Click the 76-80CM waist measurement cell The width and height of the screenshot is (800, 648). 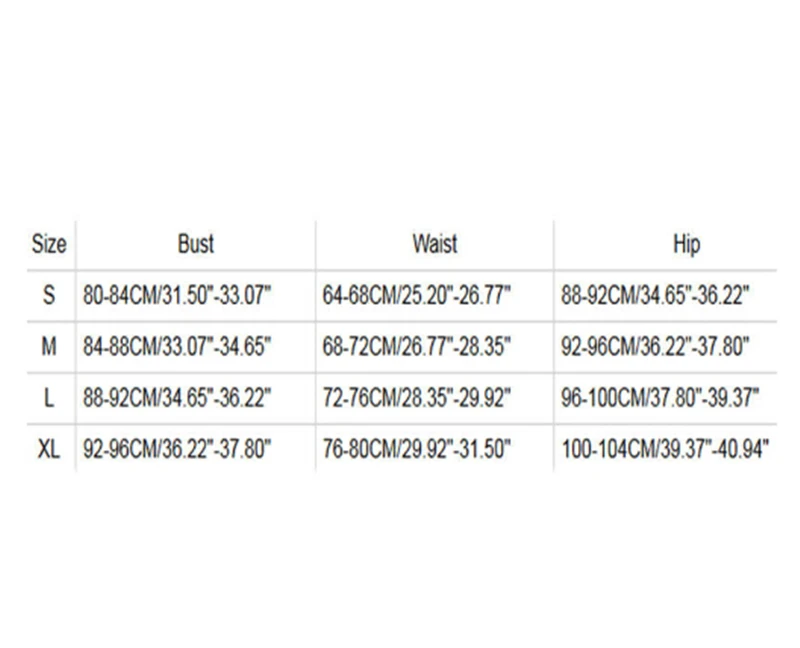[x=417, y=451]
